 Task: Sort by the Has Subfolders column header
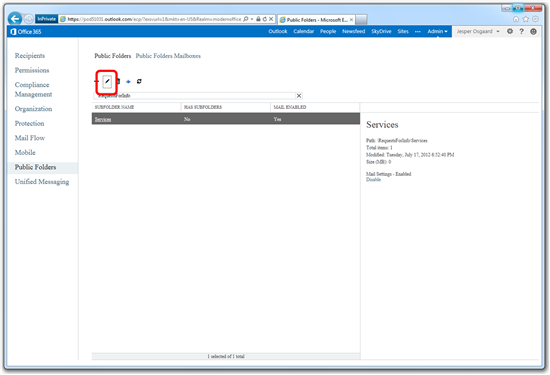(x=203, y=107)
